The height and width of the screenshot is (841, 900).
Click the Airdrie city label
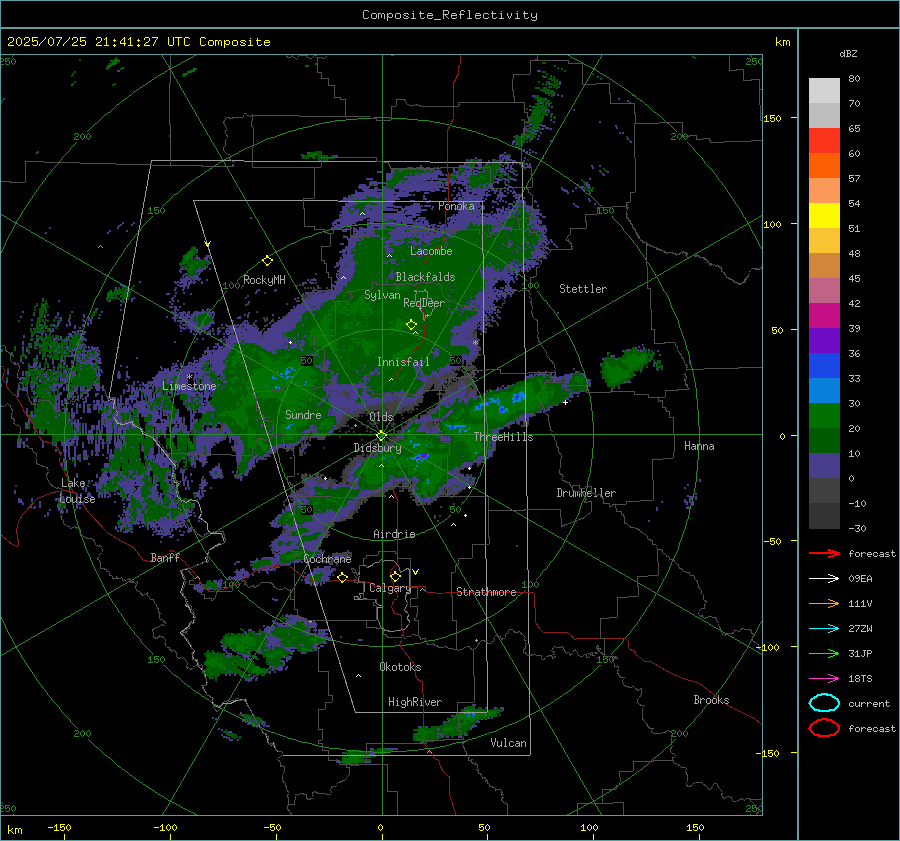[x=394, y=534]
